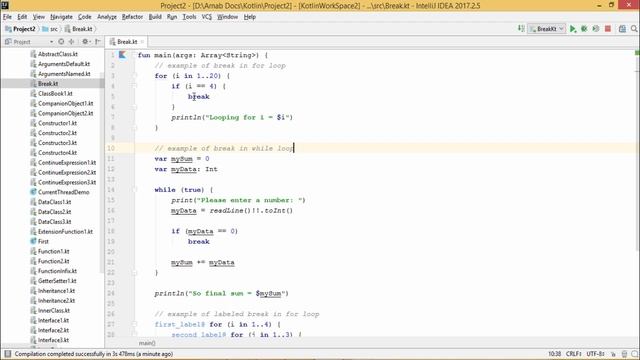Select CurrentThreadDemo in project tree

point(63,192)
